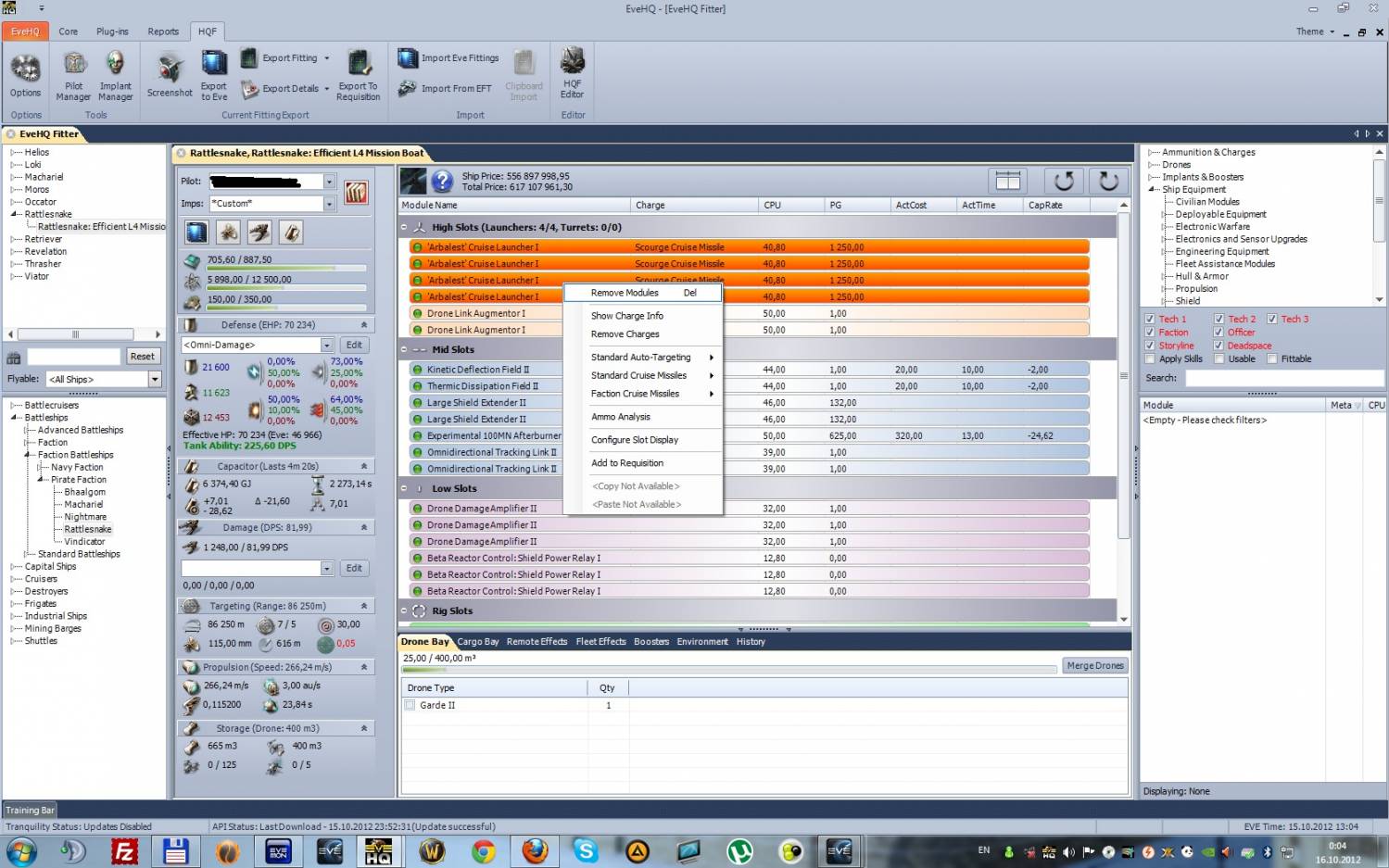Open the Plug-ins ribbon tab
Image resolution: width=1389 pixels, height=868 pixels.
coord(112,31)
